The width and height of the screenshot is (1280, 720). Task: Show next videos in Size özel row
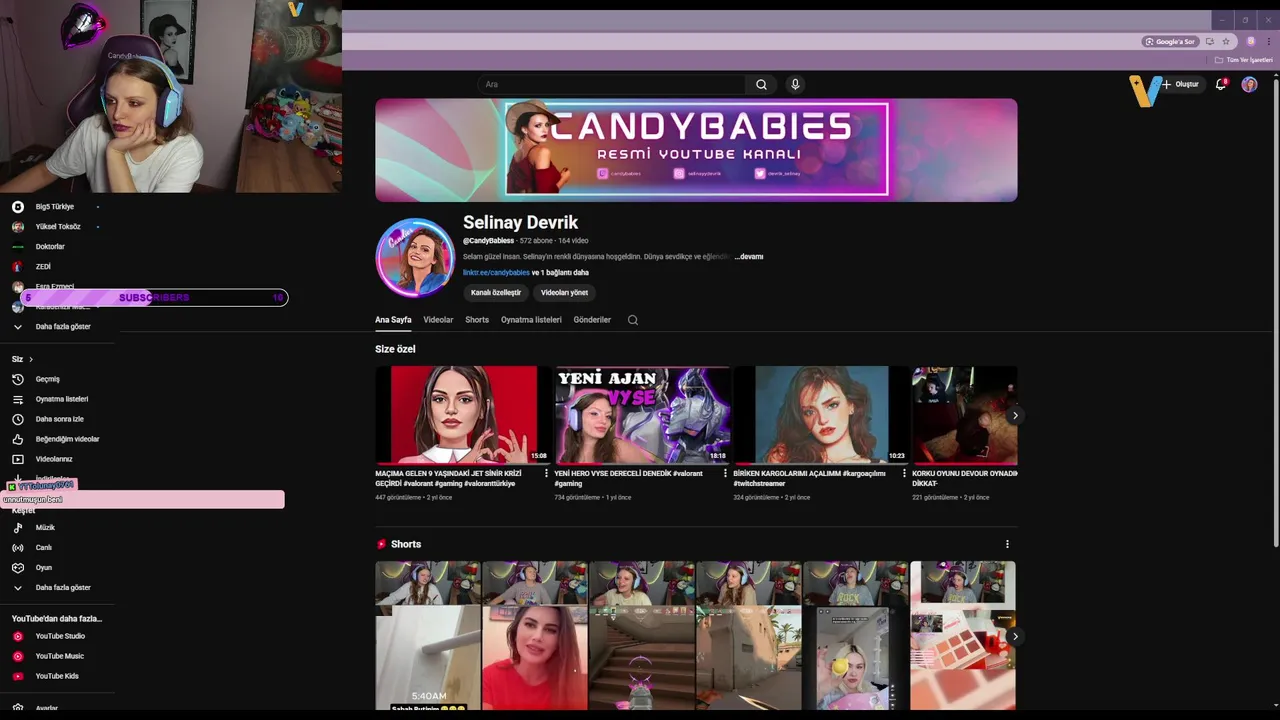click(x=1015, y=416)
